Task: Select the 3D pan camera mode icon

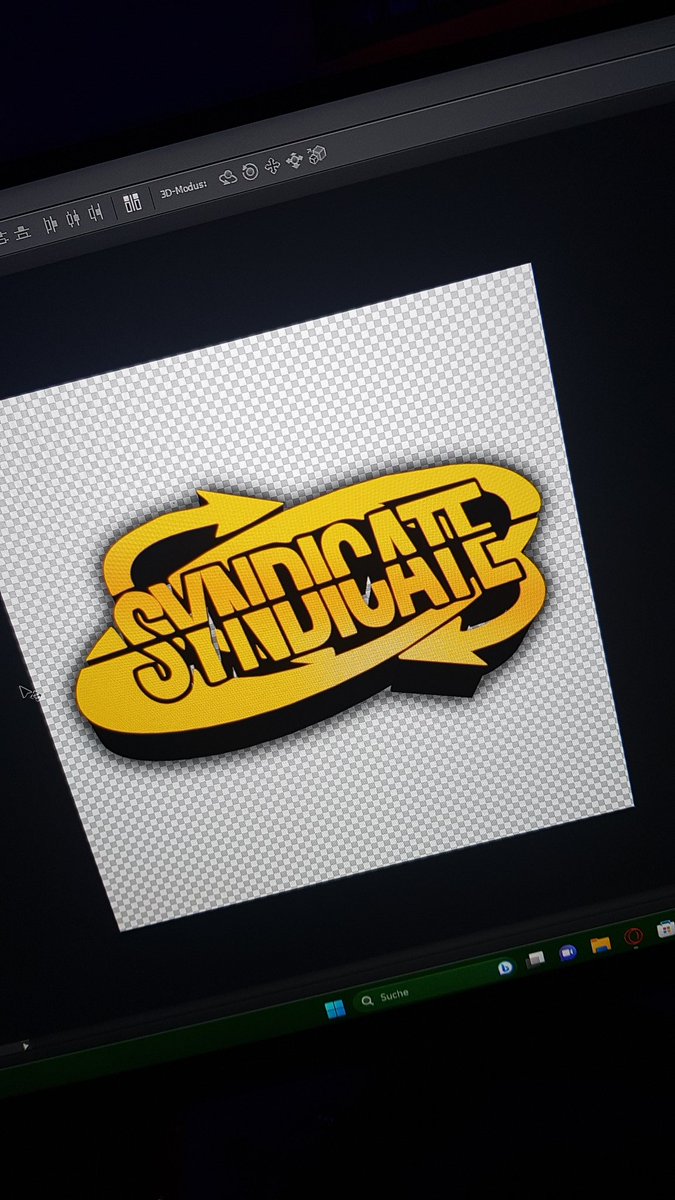Action: [x=272, y=166]
